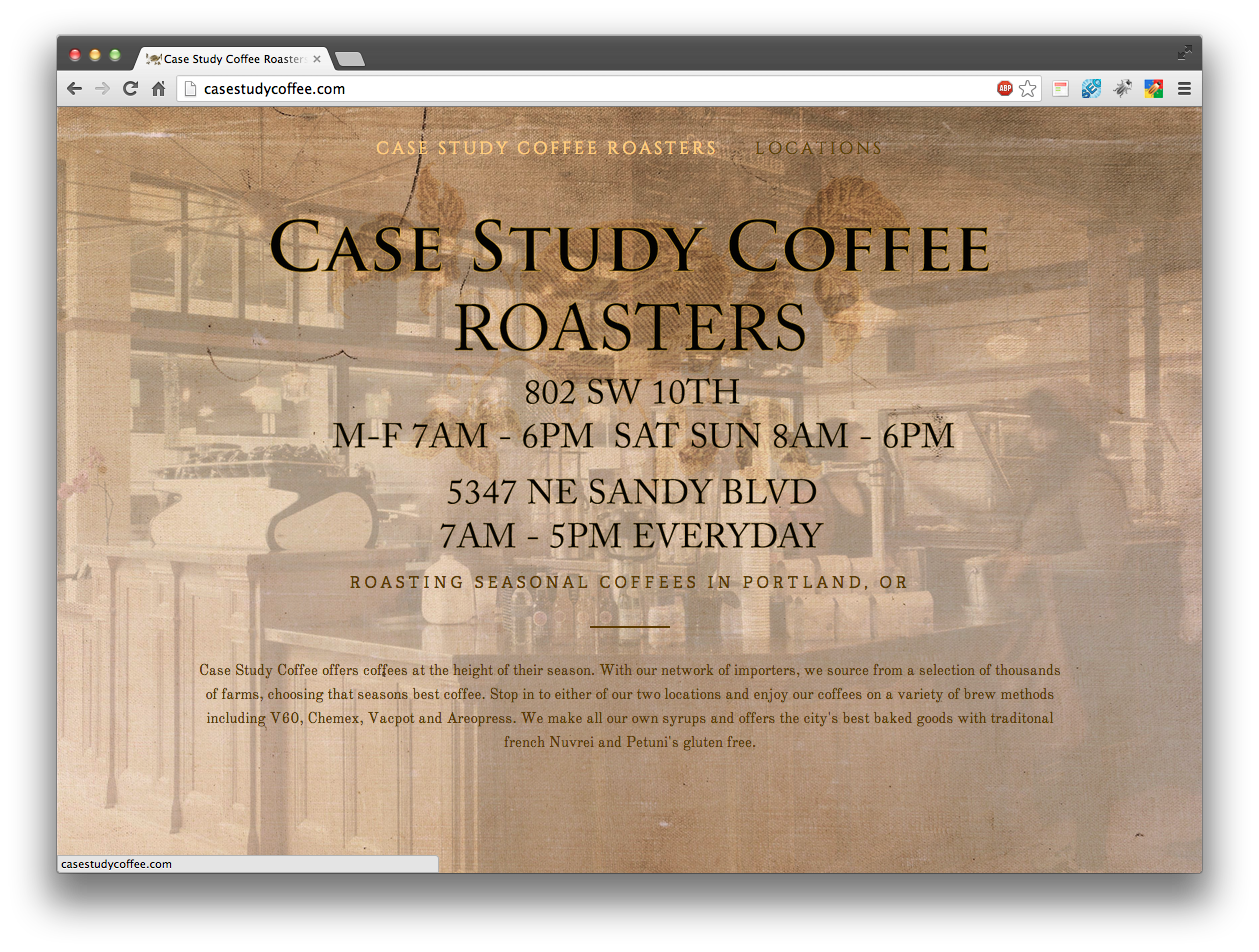
Task: Click the casestudycoffee.com status bar text
Action: point(116,864)
